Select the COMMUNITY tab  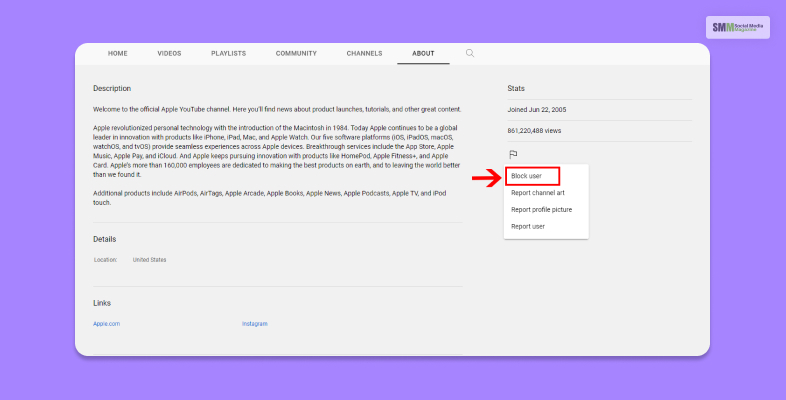pyautogui.click(x=296, y=53)
